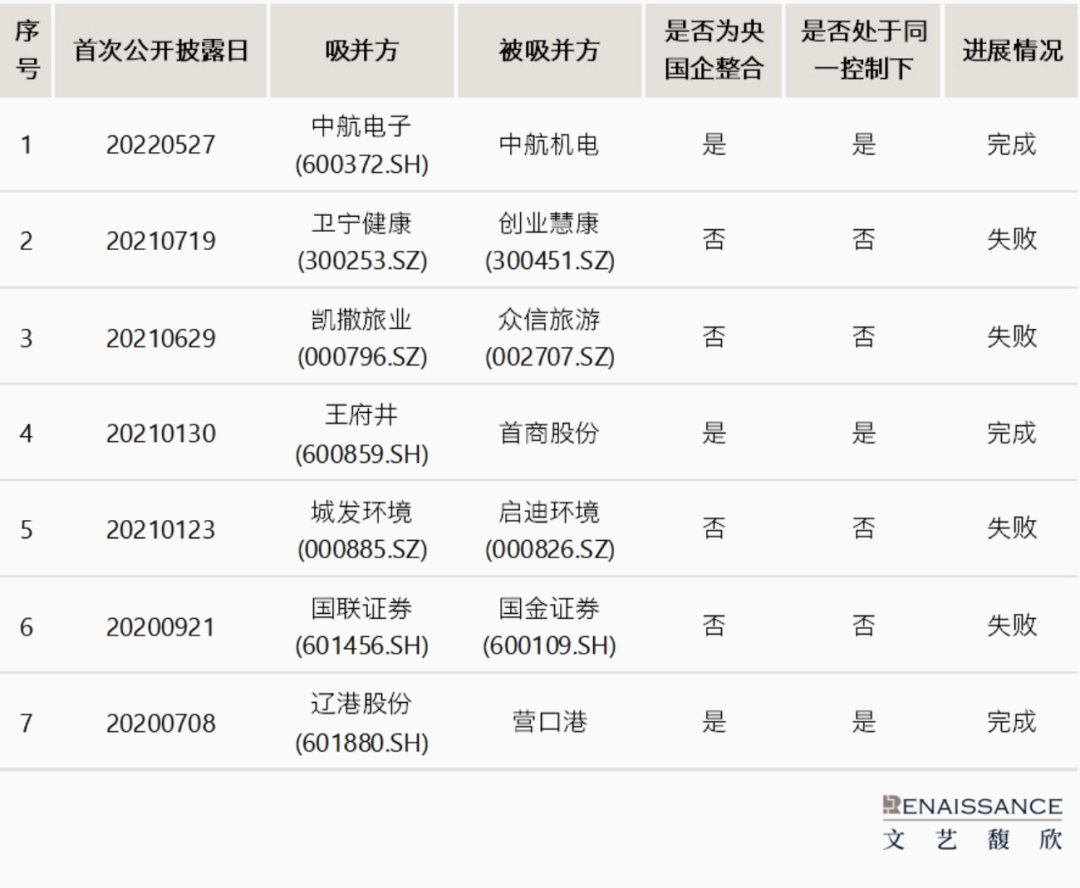Select the 国联证券 (601456.SH) cell
Image resolution: width=1080 pixels, height=888 pixels.
pos(362,626)
